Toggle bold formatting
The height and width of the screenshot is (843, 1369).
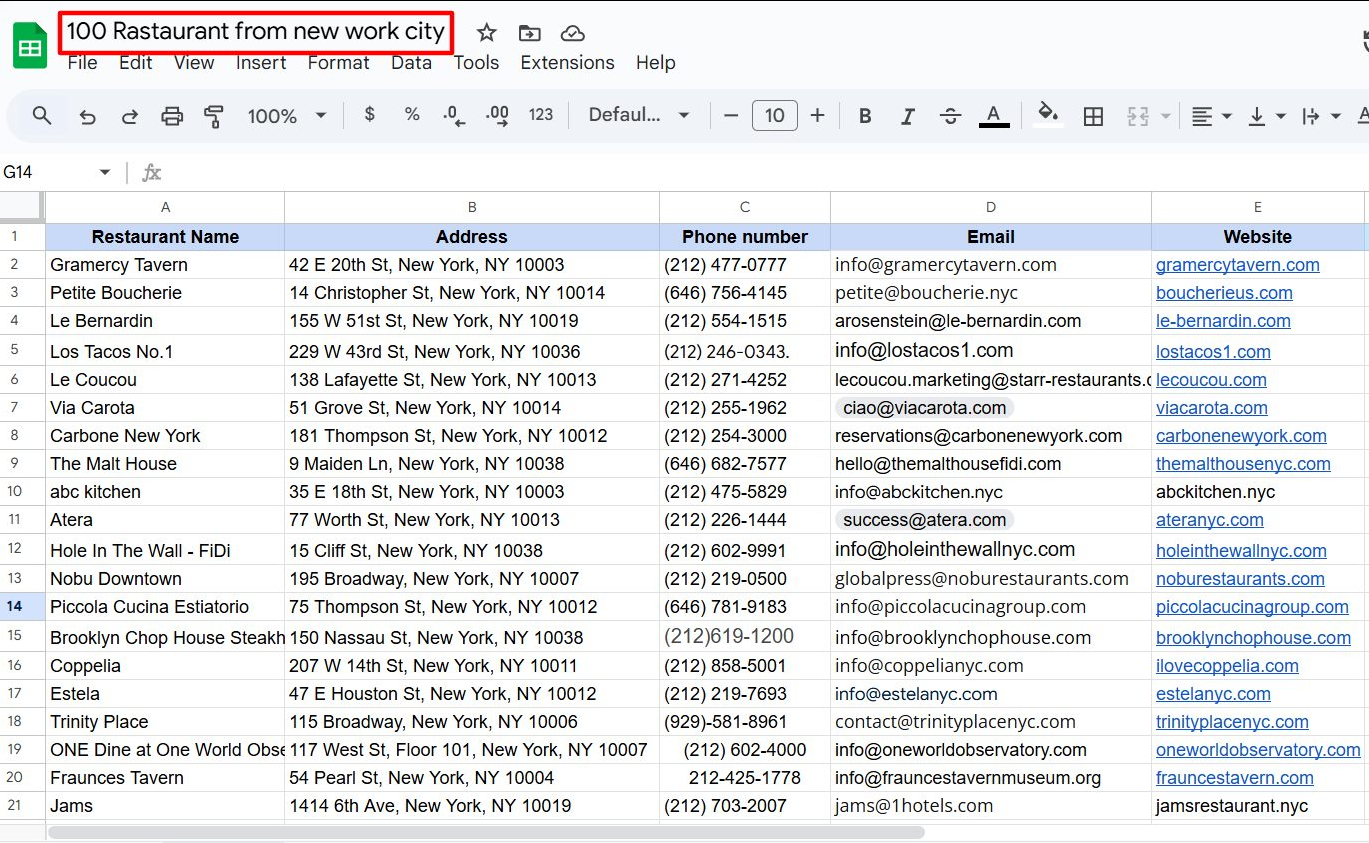(x=864, y=115)
